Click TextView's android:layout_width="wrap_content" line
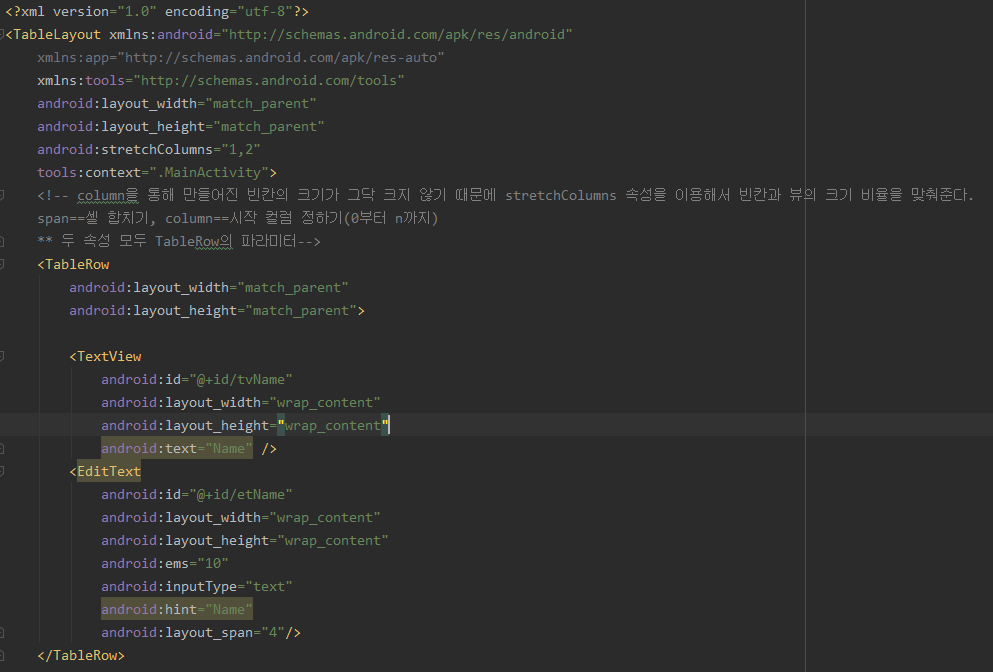 (x=241, y=402)
